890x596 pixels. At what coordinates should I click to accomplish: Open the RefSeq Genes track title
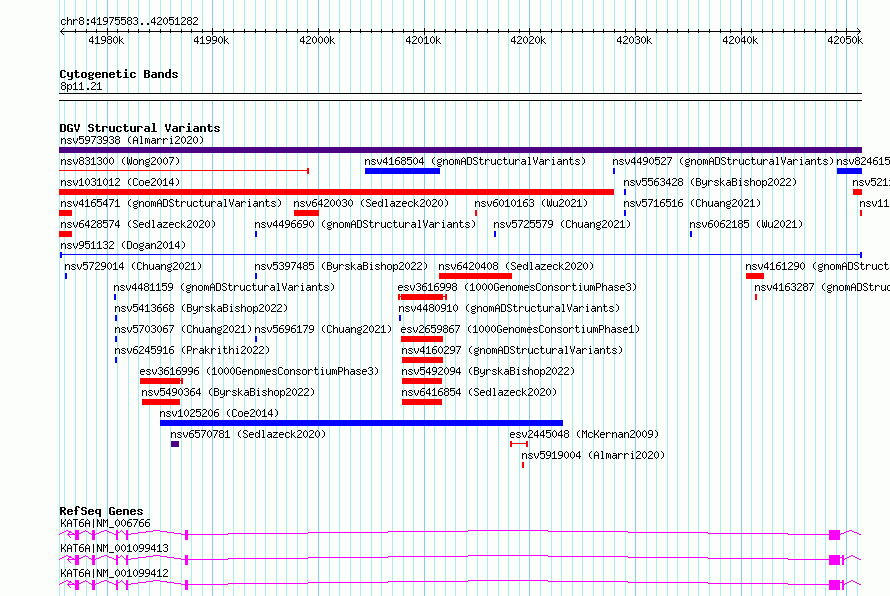coord(101,511)
